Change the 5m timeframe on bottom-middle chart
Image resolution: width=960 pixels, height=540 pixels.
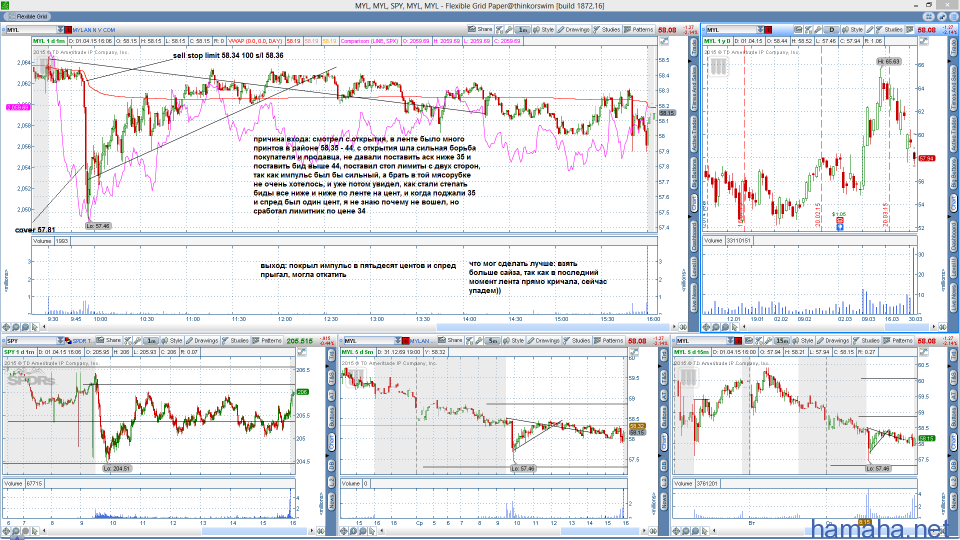[x=492, y=340]
